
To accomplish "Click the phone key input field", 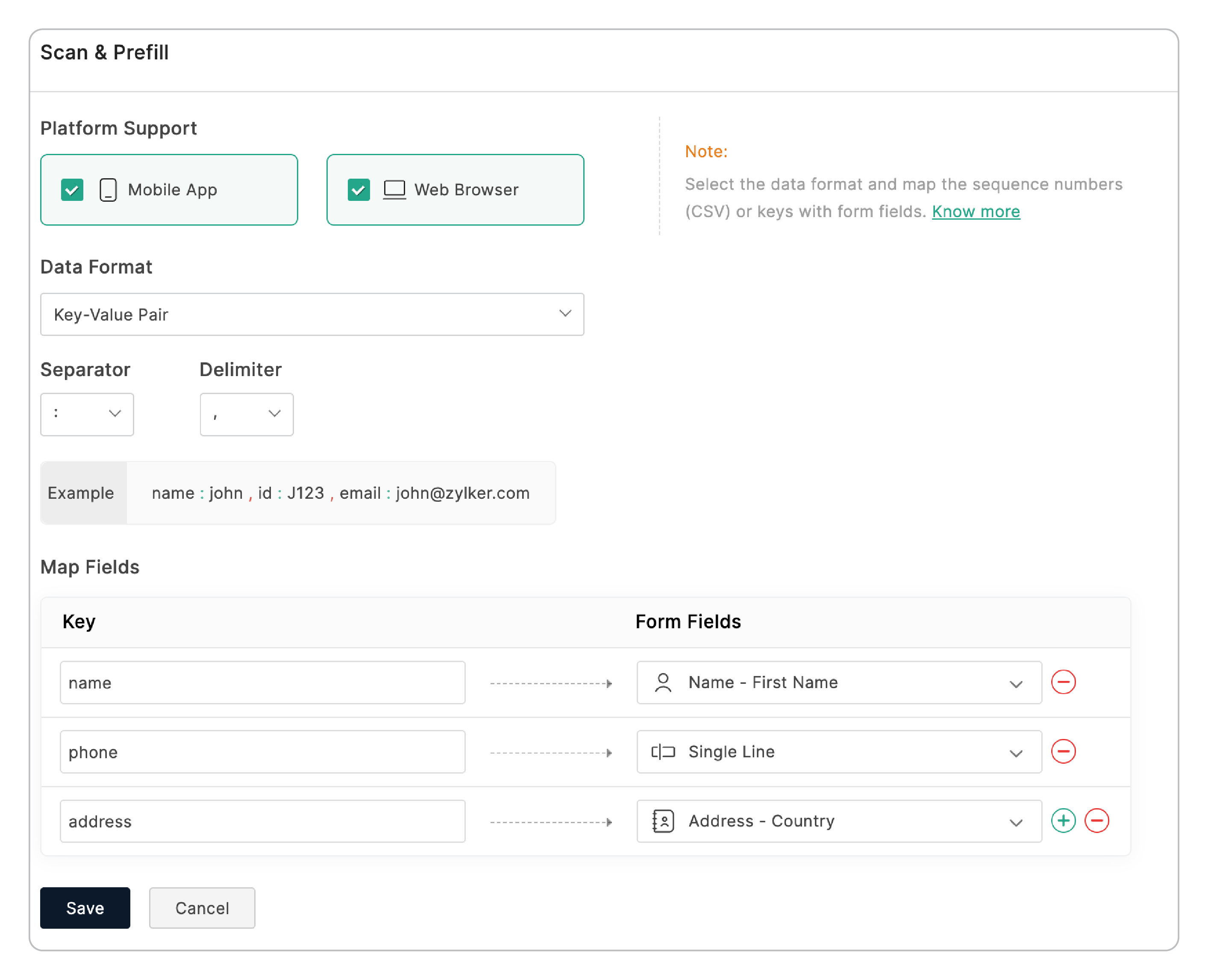I will pyautogui.click(x=262, y=752).
